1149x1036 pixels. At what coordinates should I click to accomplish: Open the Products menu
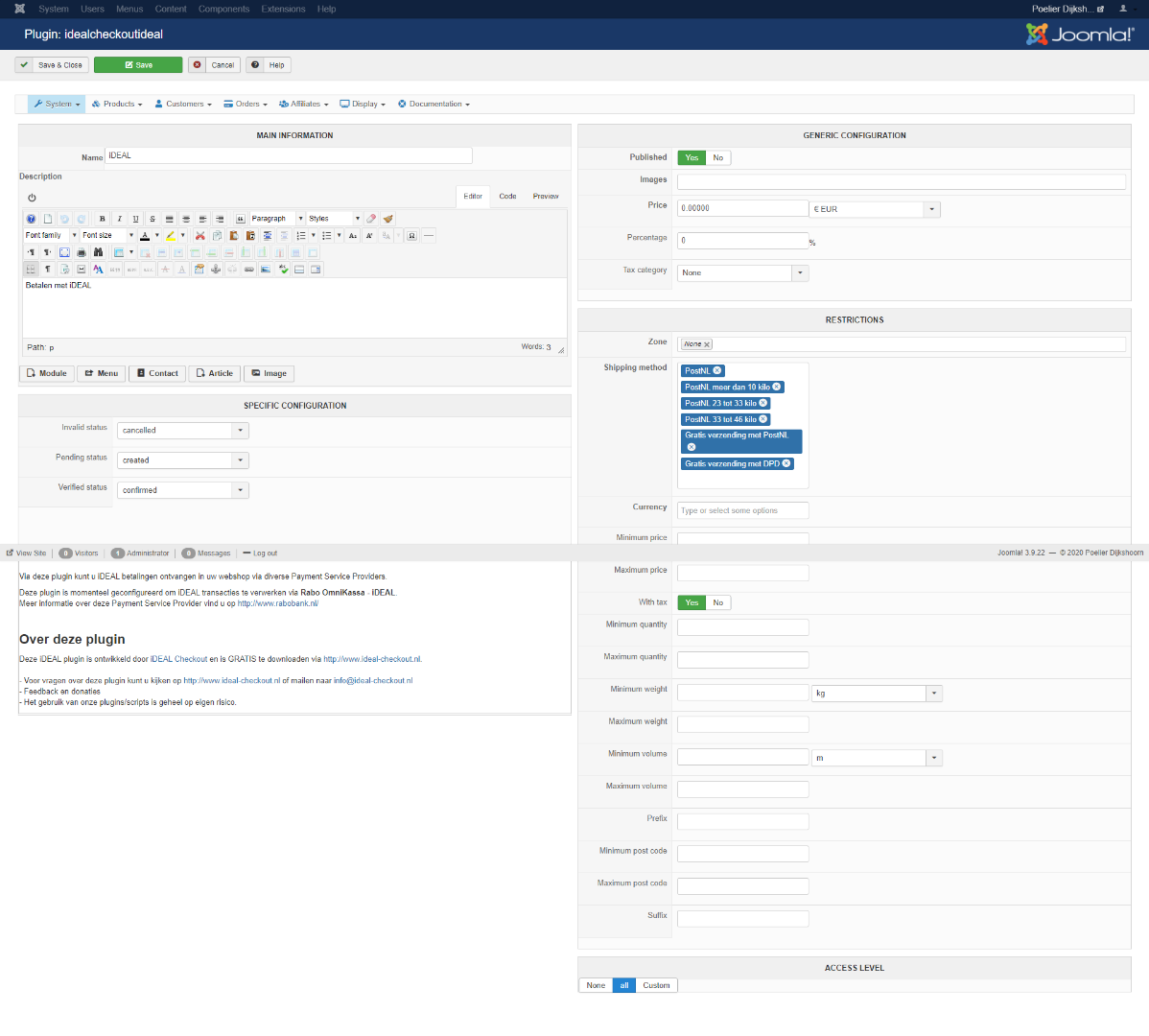pos(117,105)
